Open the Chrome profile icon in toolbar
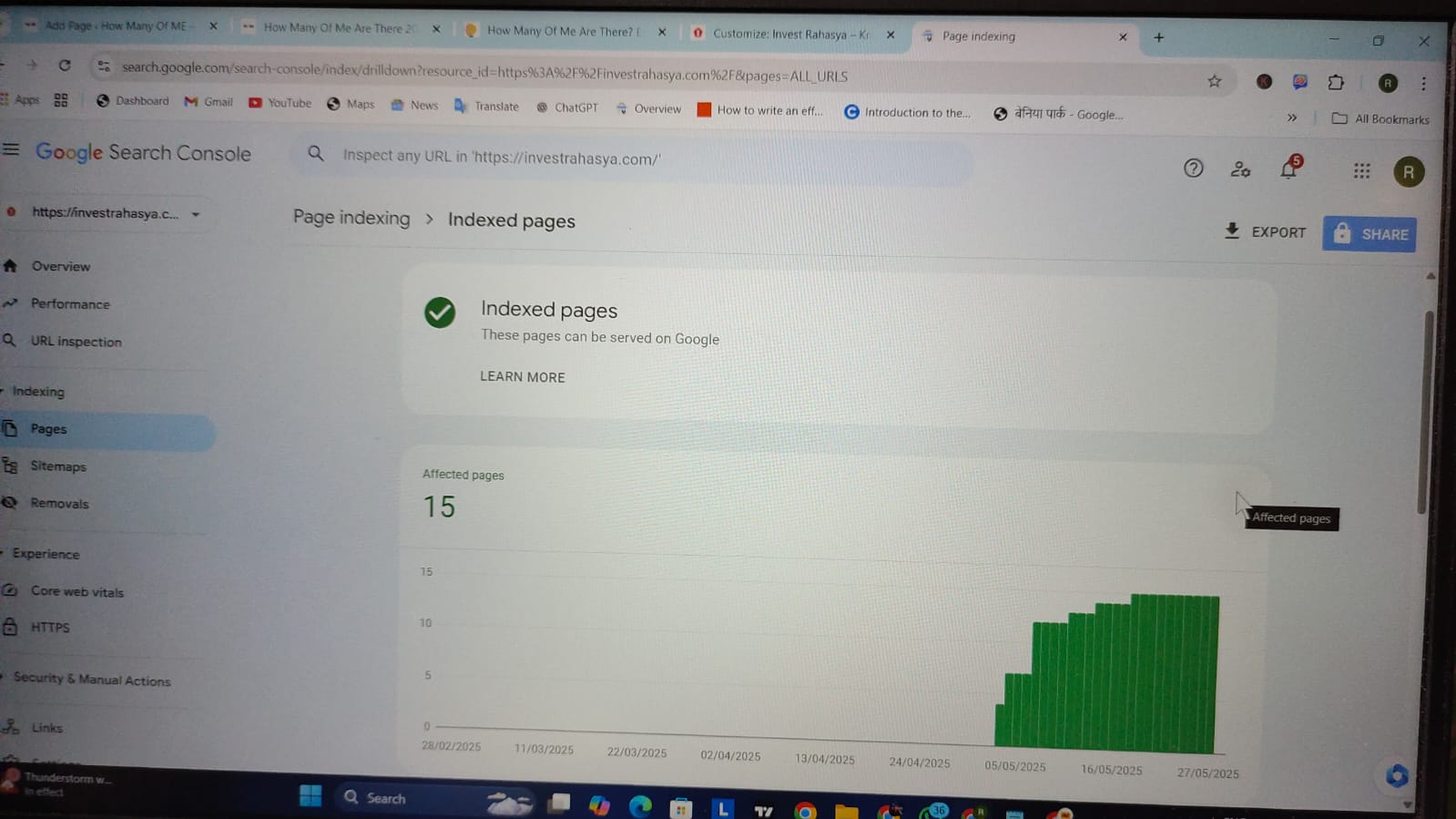The image size is (1456, 819). coord(1388,84)
